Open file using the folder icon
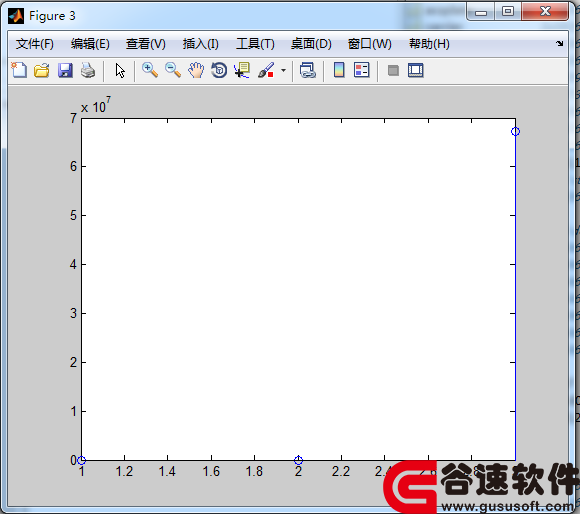Viewport: 580px width, 514px height. coord(42,70)
